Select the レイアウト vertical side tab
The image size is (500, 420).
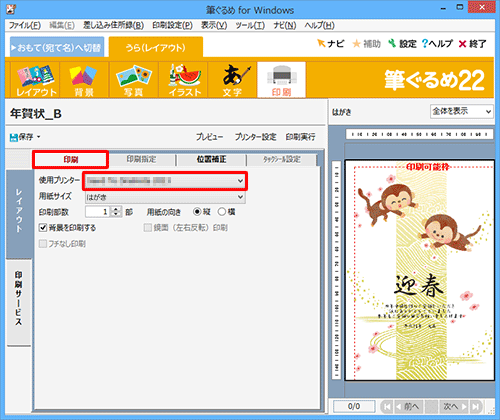tap(19, 213)
